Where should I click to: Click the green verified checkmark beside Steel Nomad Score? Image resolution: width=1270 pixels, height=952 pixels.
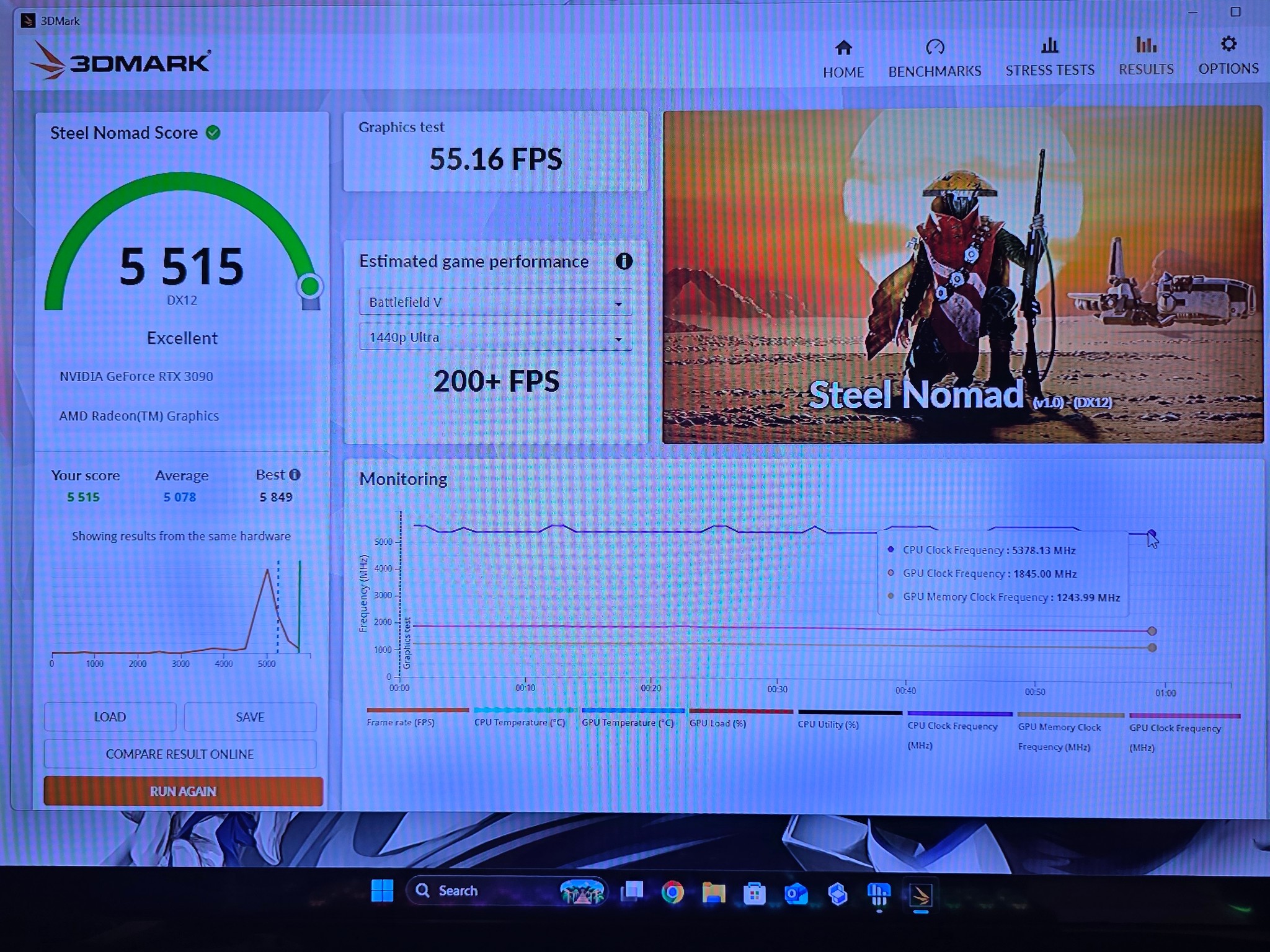213,133
